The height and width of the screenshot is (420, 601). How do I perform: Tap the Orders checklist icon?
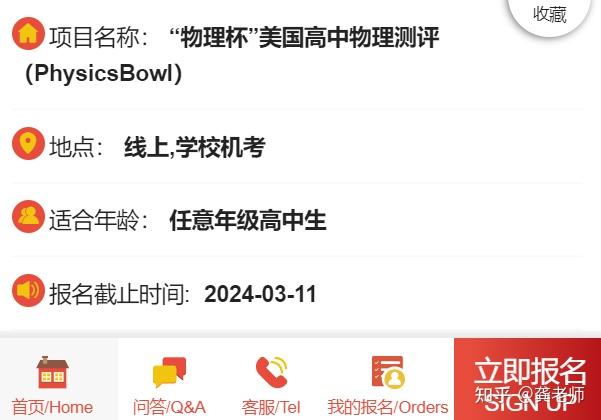pyautogui.click(x=388, y=372)
